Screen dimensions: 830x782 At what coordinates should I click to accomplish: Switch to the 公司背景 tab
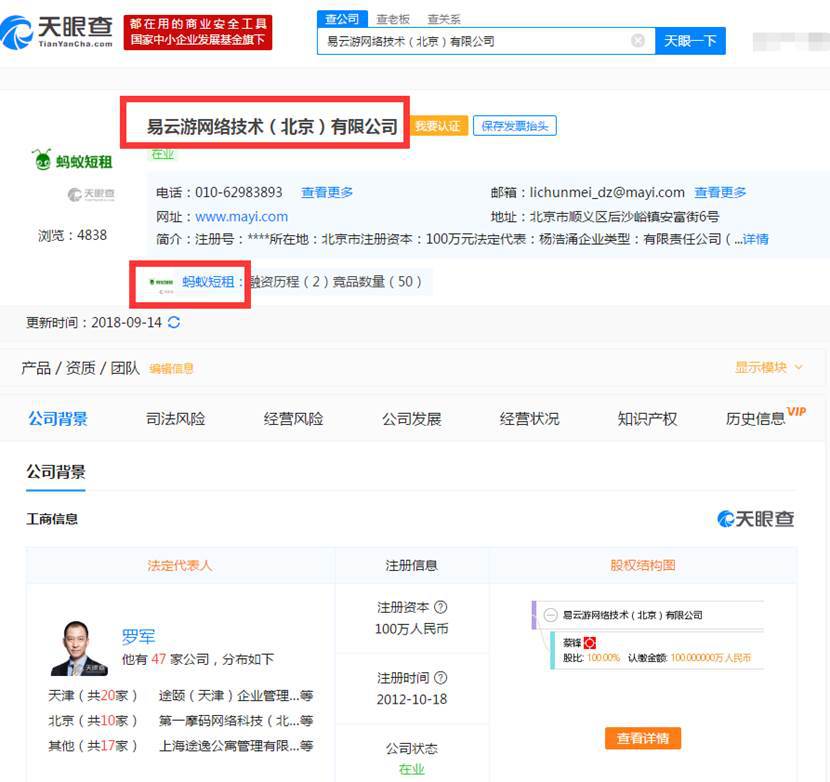click(58, 419)
